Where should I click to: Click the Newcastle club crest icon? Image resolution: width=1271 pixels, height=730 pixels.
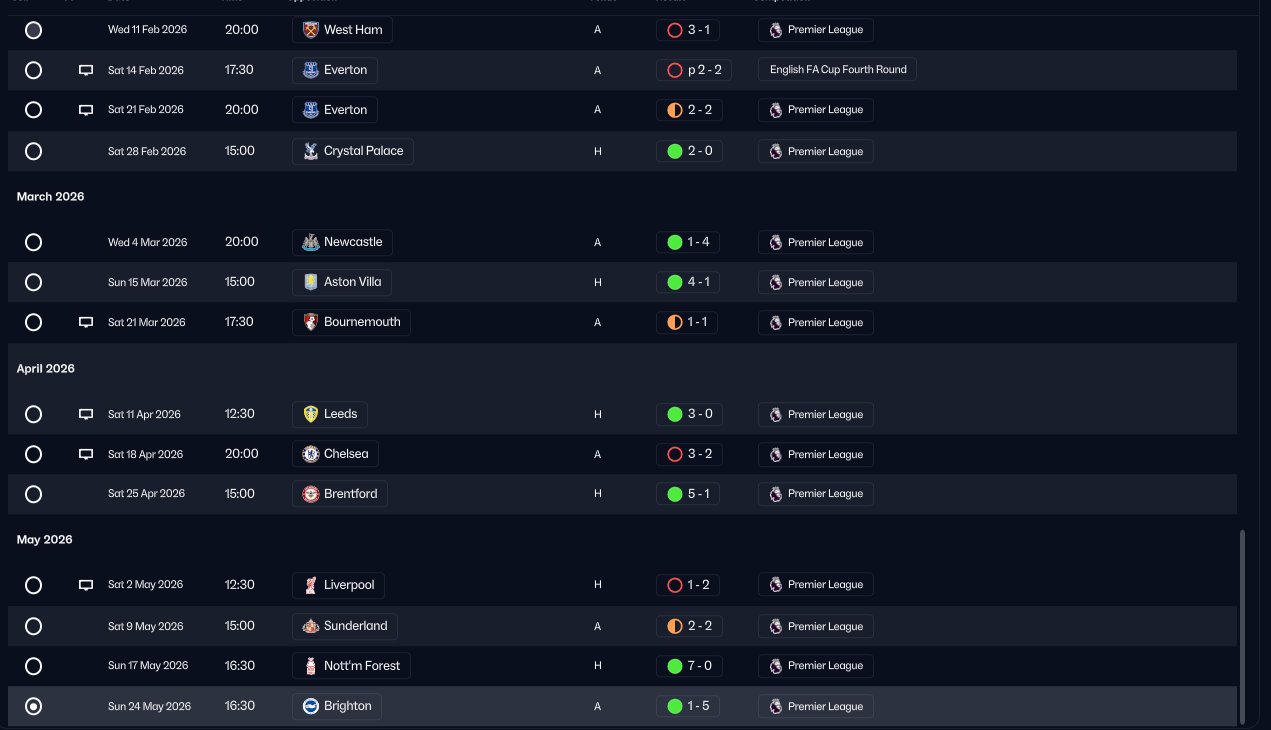click(x=311, y=242)
